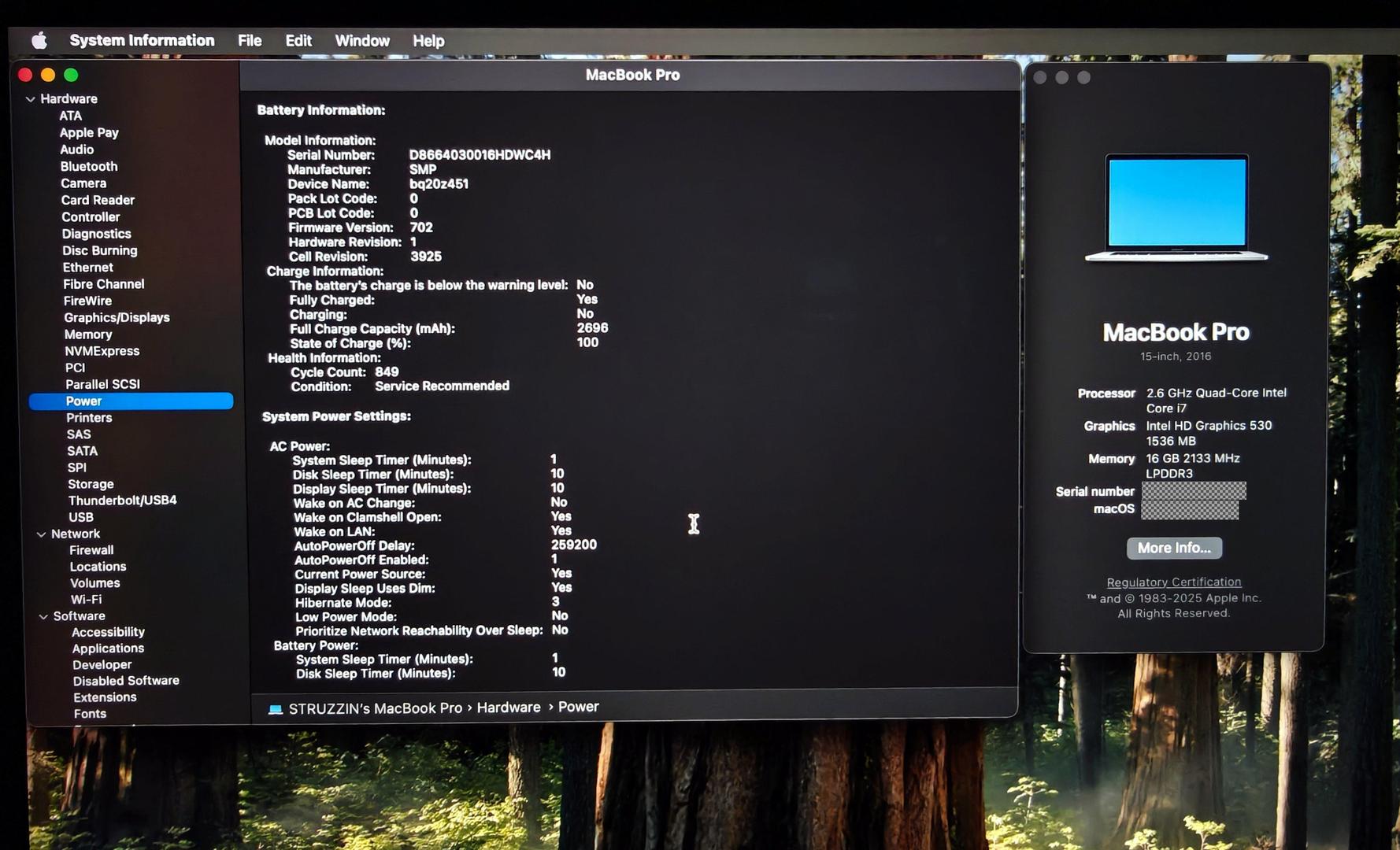
Task: Collapse the Network section
Action: [41, 534]
